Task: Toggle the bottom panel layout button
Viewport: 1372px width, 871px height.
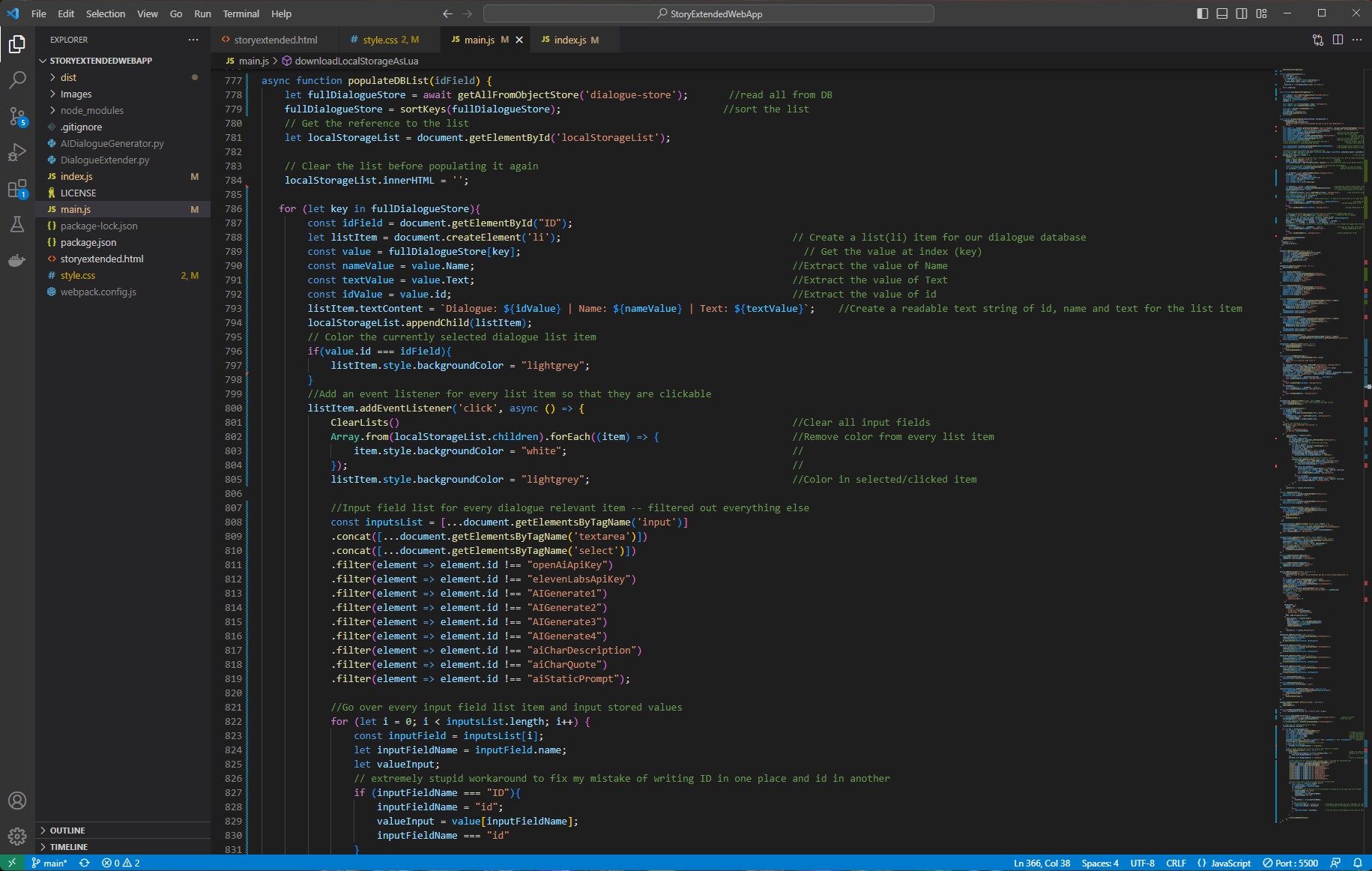Action: pyautogui.click(x=1222, y=13)
